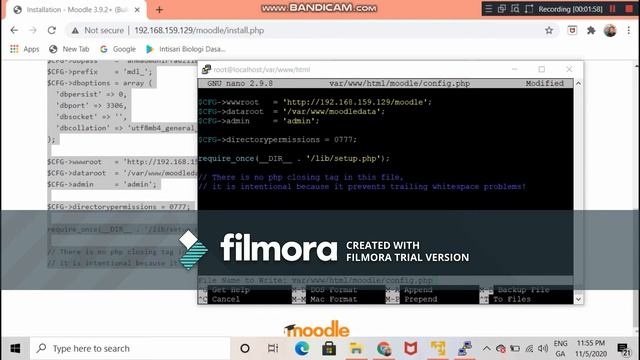Open Microsoft Store from the taskbar
The image size is (640, 360).
click(x=329, y=349)
